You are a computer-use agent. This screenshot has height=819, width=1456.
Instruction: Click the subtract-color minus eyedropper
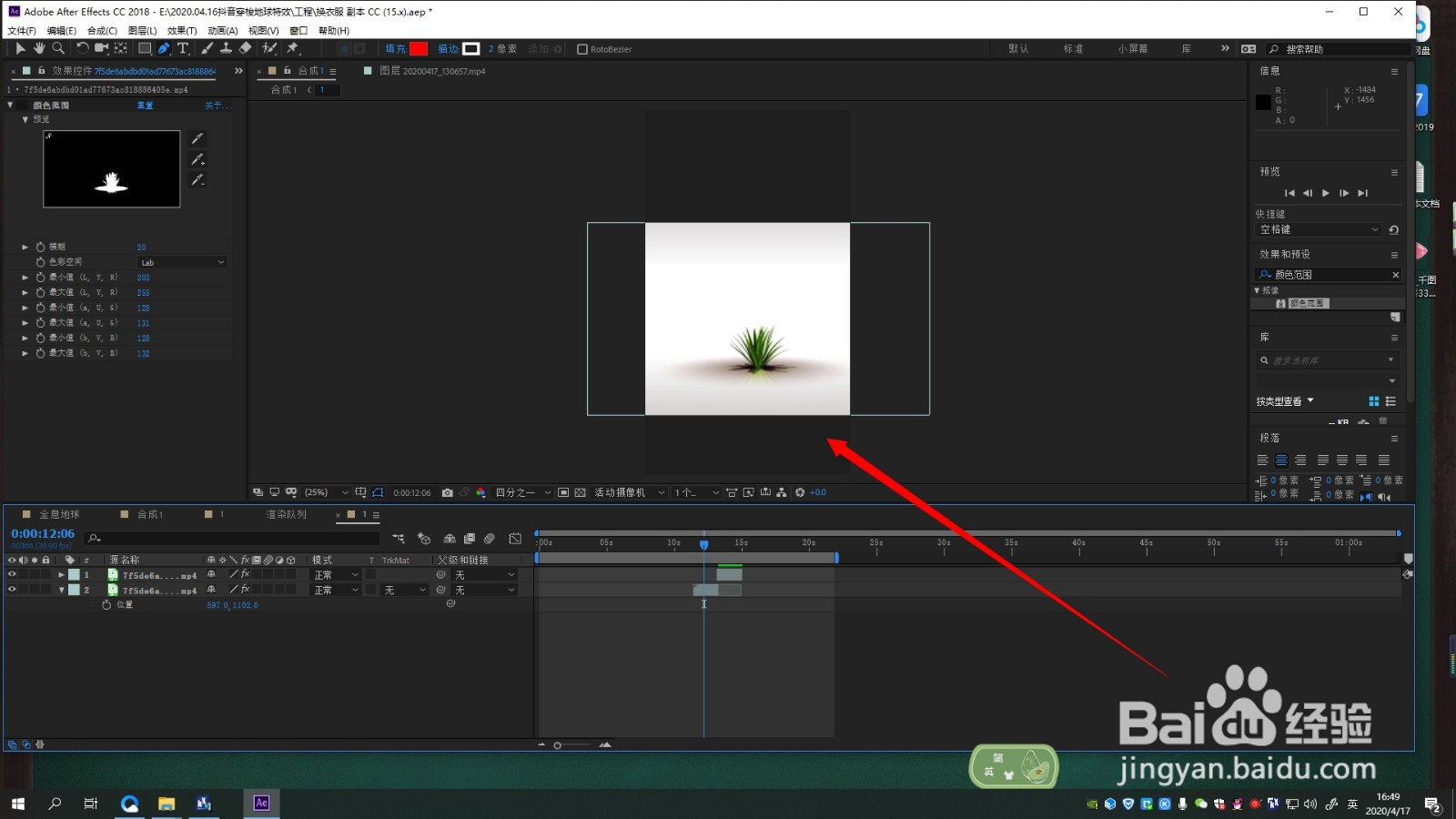point(197,180)
